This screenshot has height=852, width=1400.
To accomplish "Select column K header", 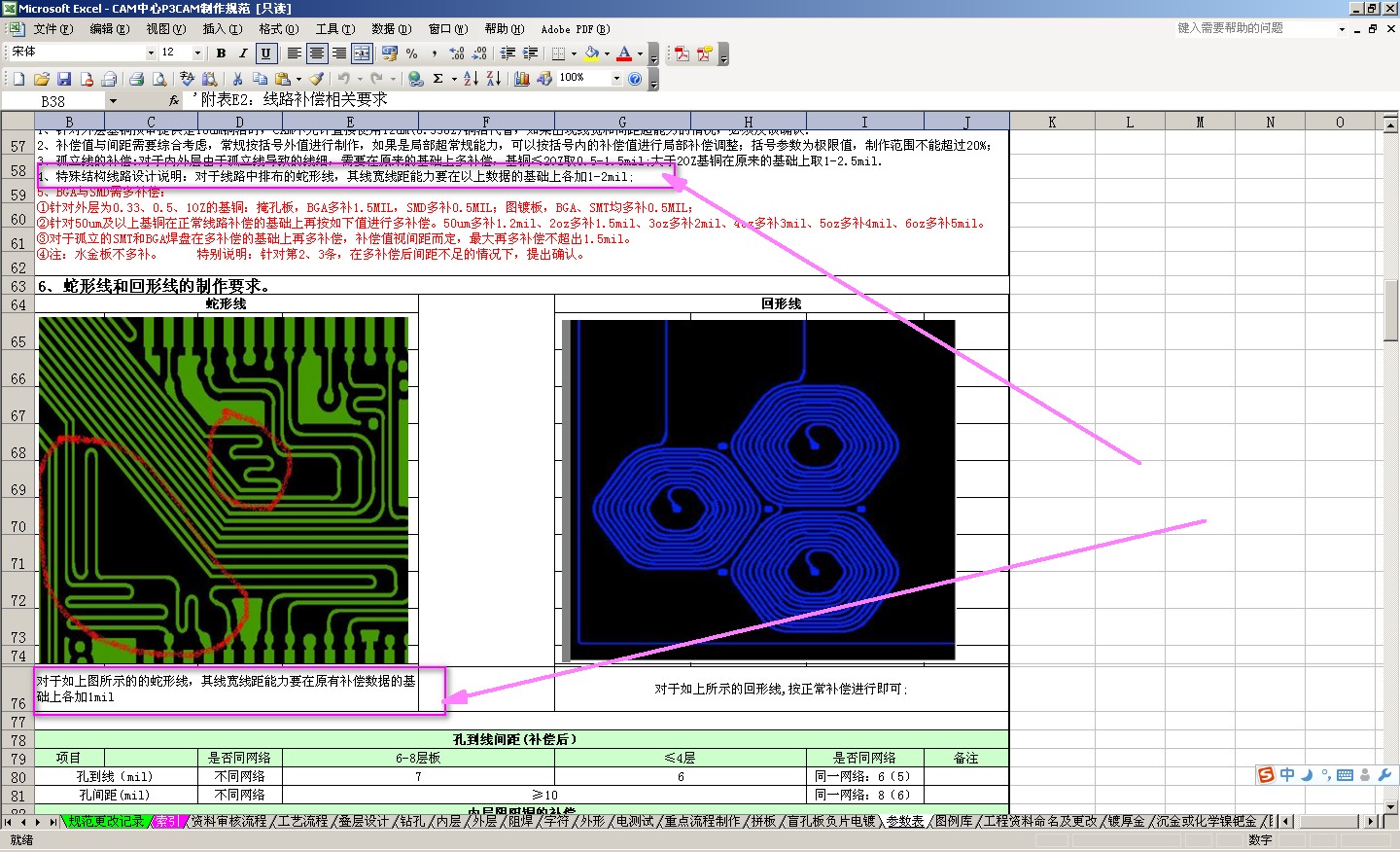I will point(1052,122).
